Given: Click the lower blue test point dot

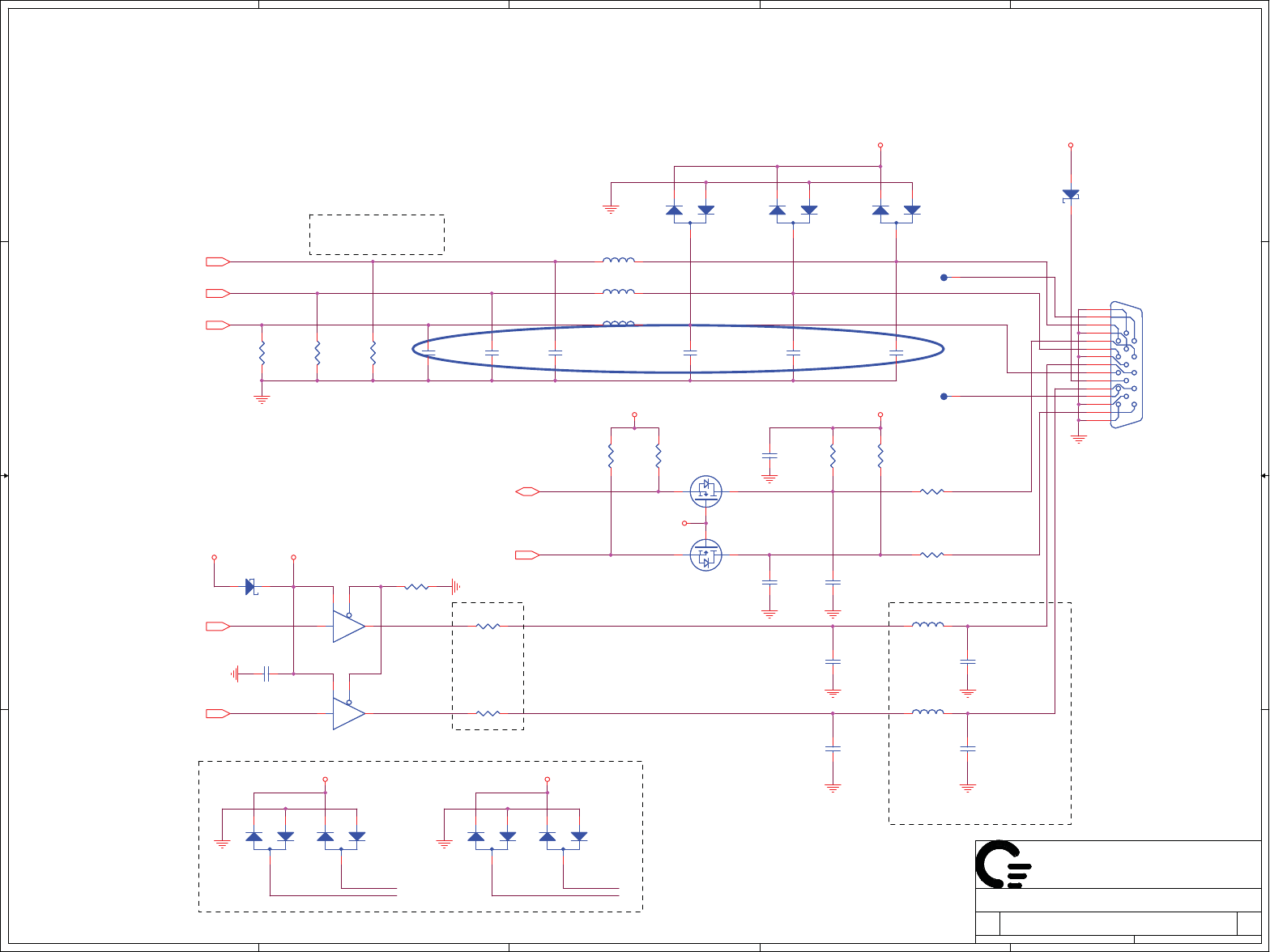Looking at the screenshot, I should tap(944, 396).
